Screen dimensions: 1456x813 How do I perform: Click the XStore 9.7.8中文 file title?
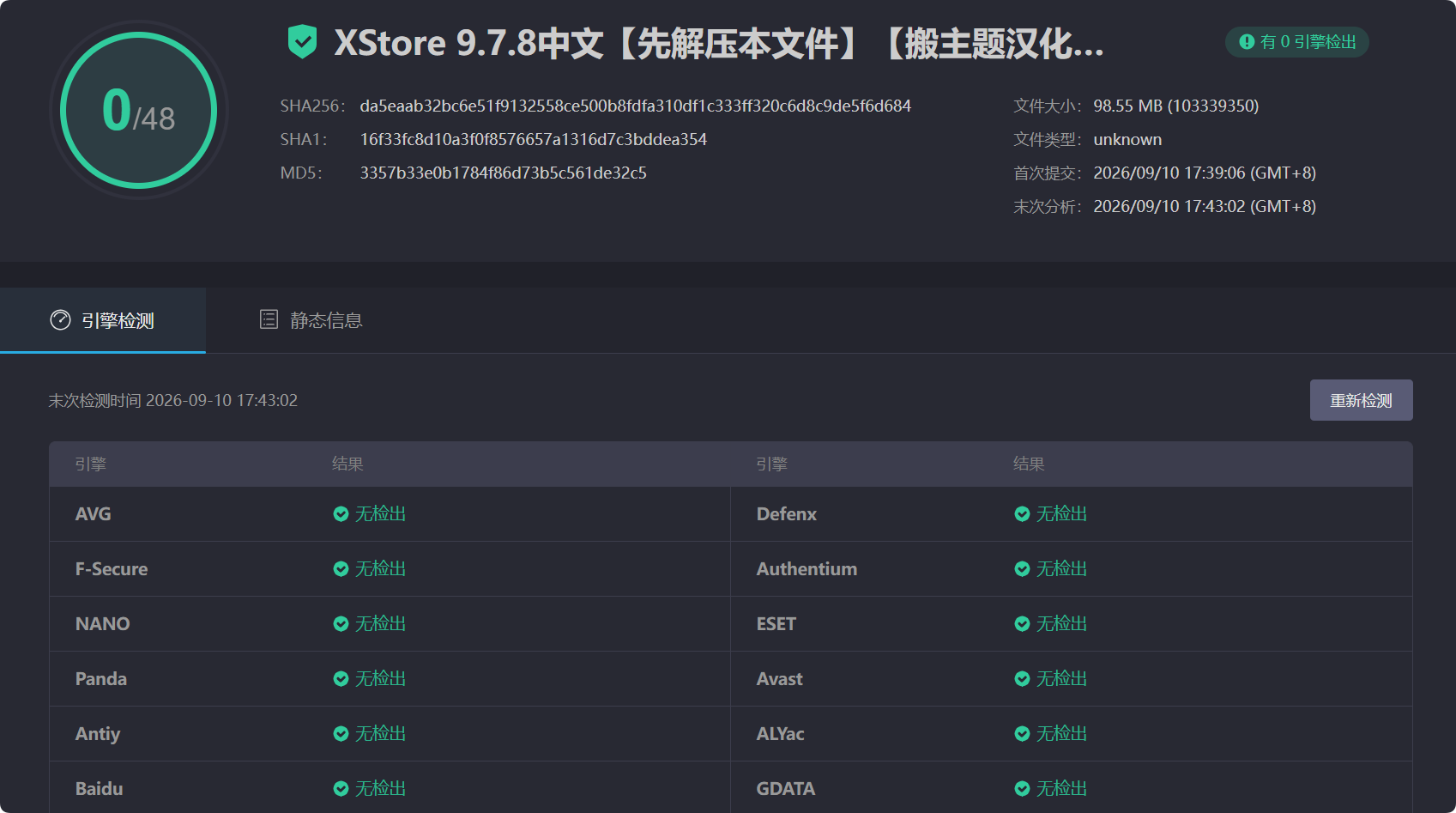coord(719,43)
